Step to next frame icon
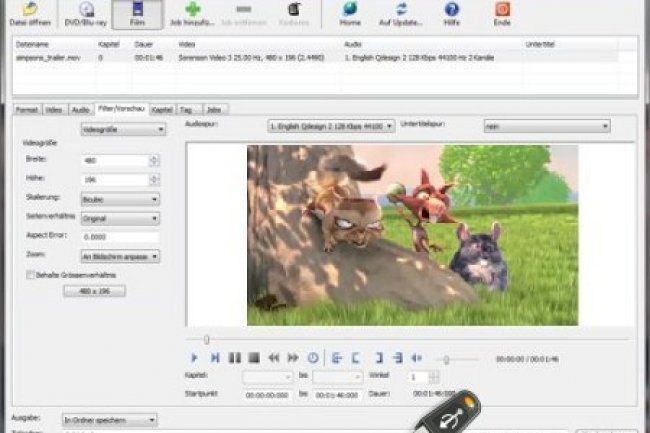The height and width of the screenshot is (433, 650). pyautogui.click(x=215, y=358)
